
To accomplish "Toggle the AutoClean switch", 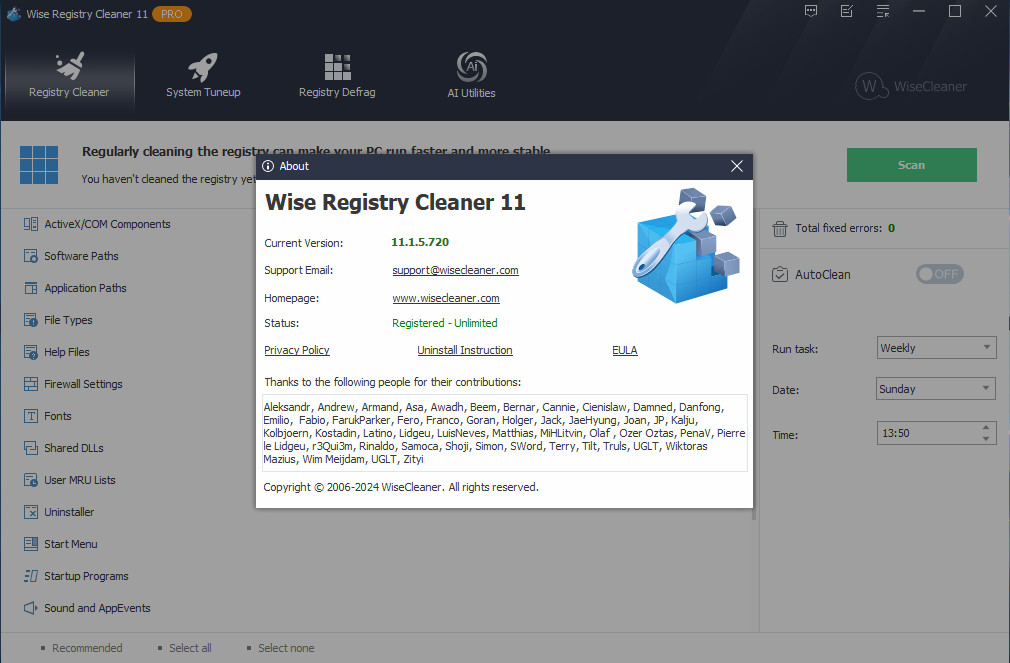I will (940, 274).
